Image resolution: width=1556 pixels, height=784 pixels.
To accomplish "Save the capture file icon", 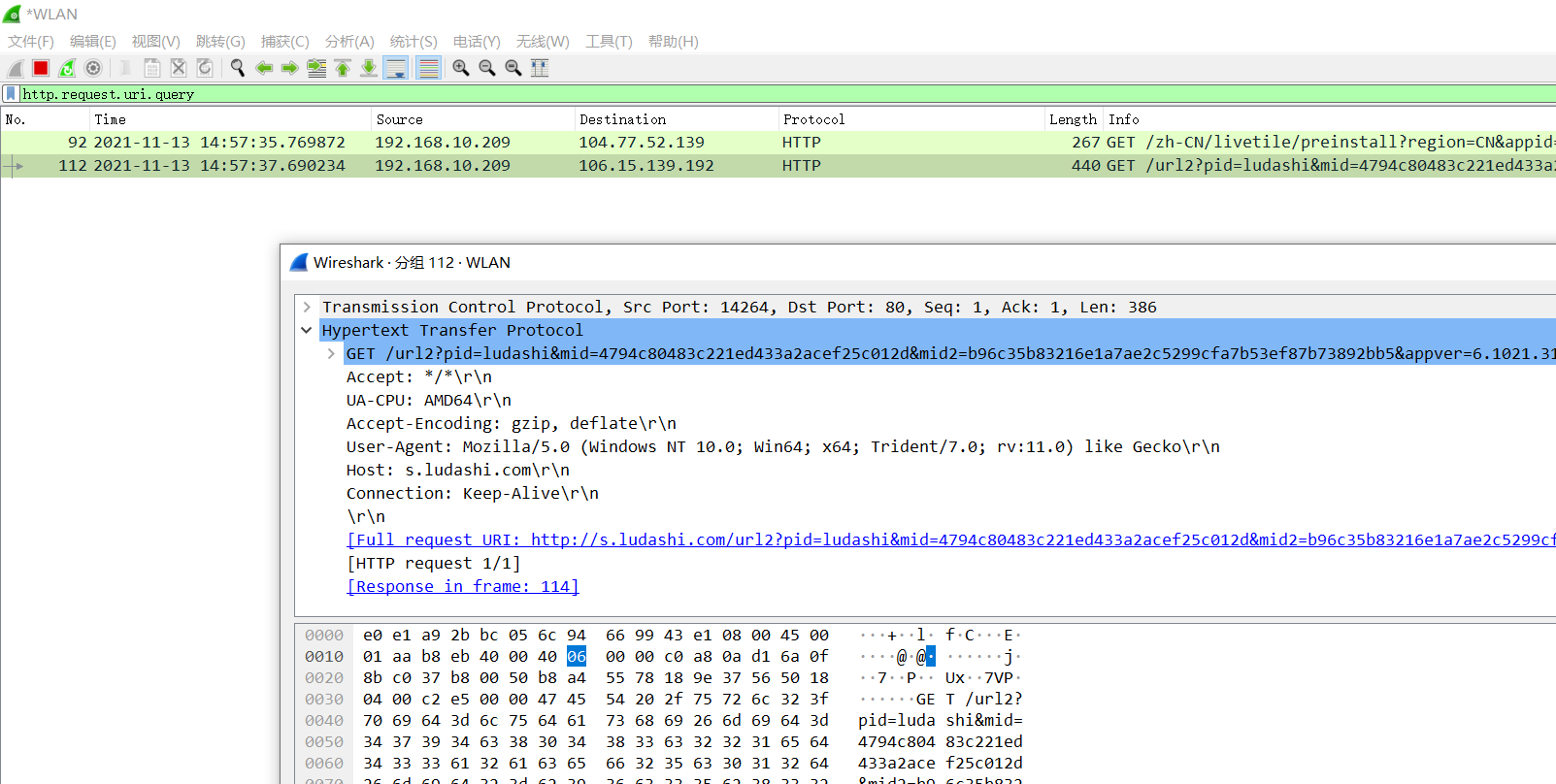I will [x=152, y=68].
